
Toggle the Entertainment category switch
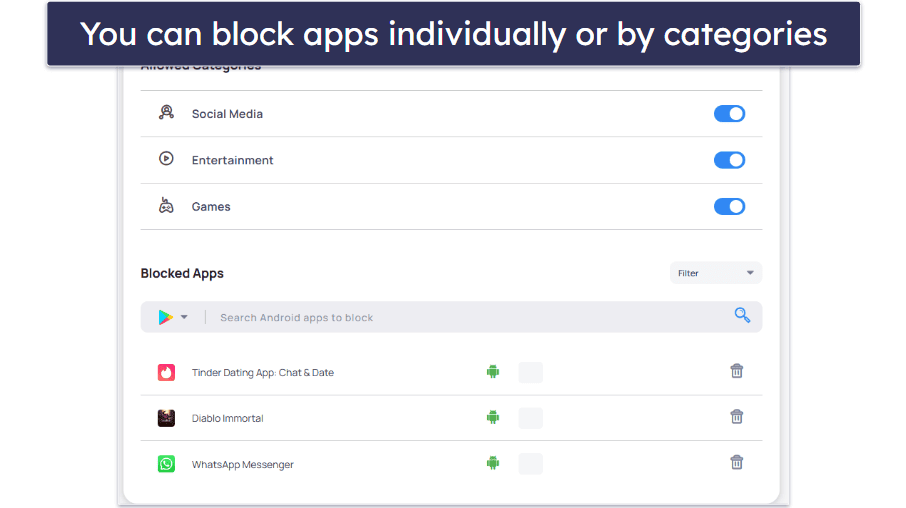729,160
